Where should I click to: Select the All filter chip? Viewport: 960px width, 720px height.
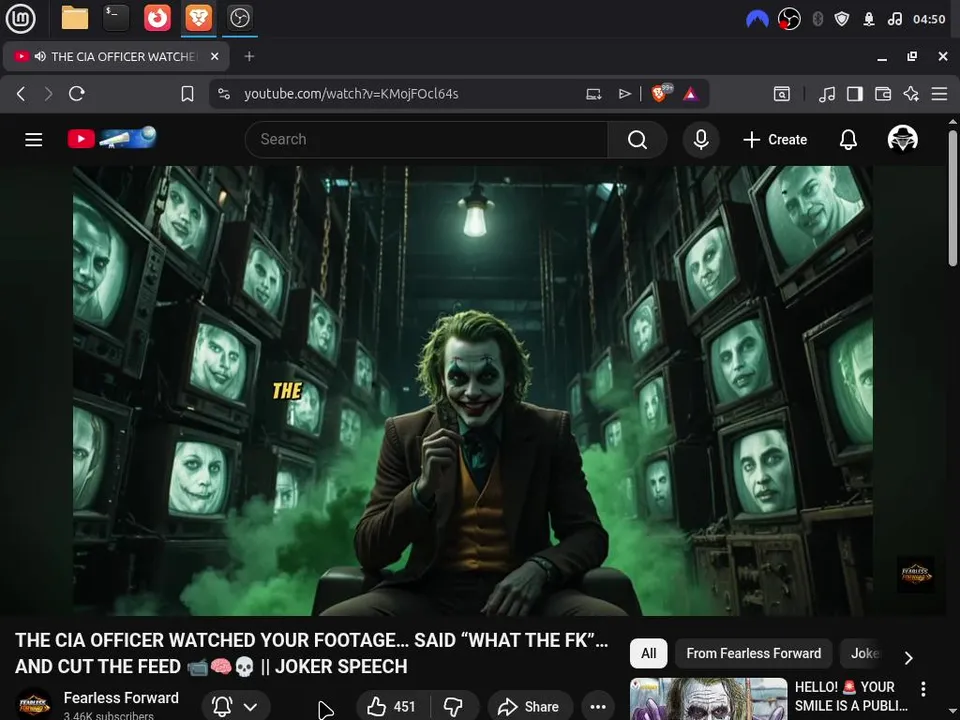coord(648,653)
